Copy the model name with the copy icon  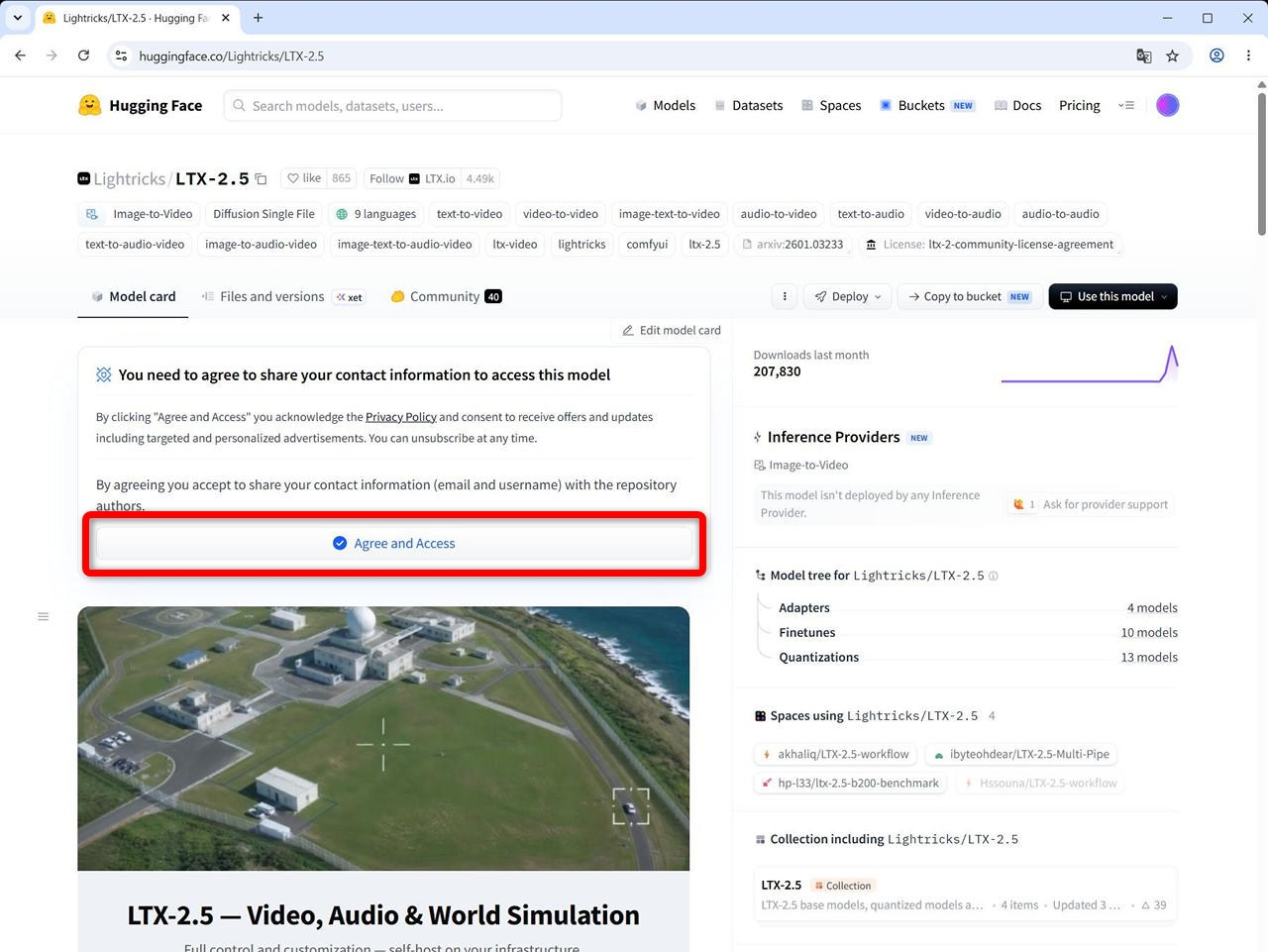click(x=261, y=179)
